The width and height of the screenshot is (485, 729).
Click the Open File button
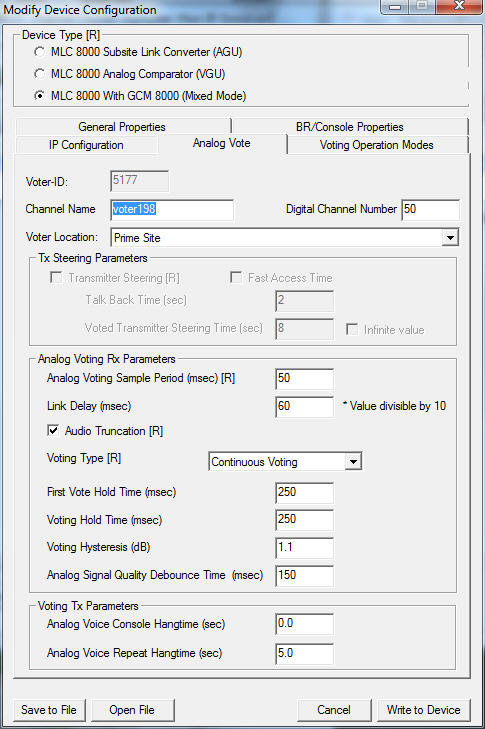132,710
